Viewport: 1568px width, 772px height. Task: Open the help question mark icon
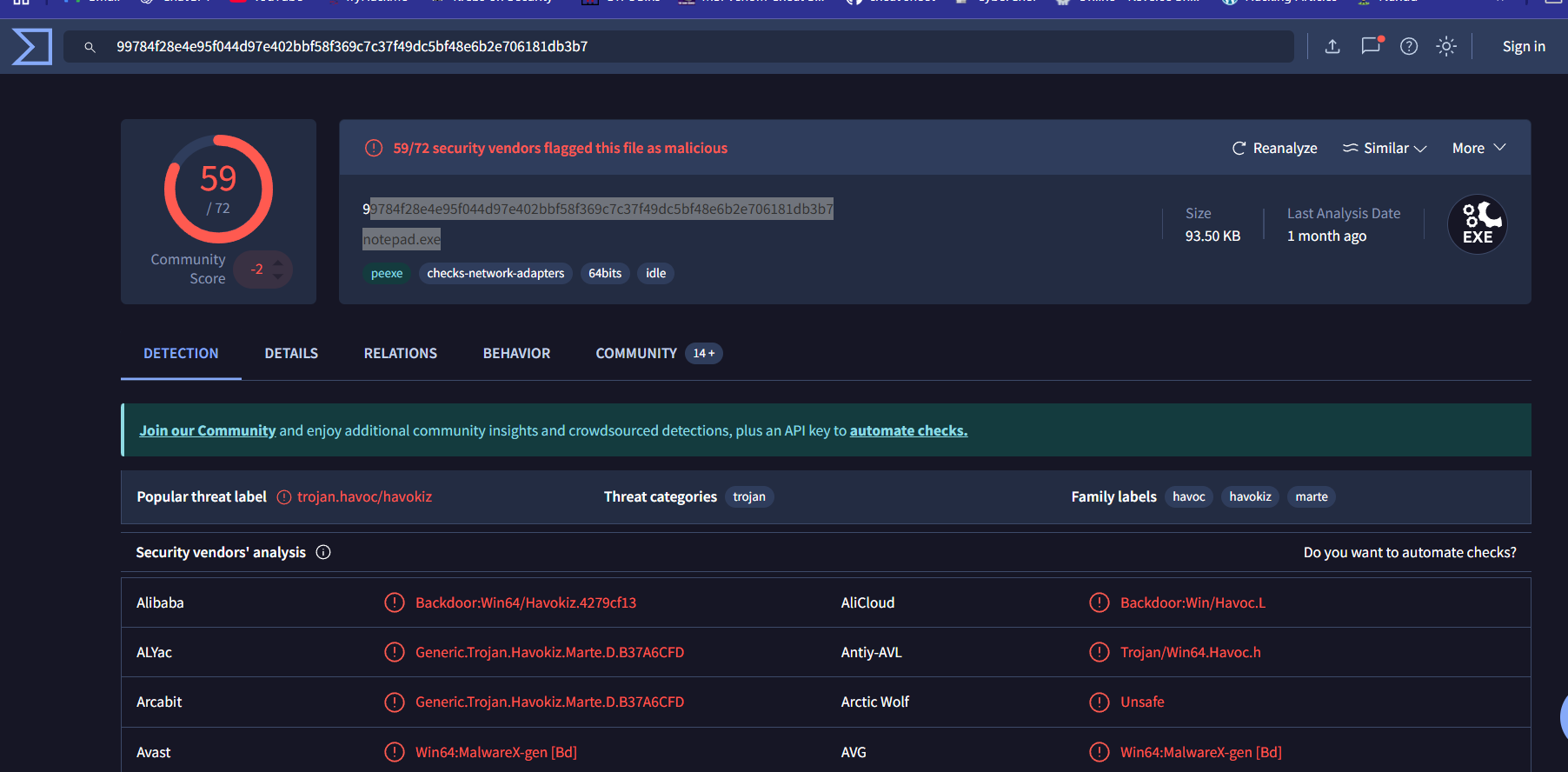tap(1409, 46)
